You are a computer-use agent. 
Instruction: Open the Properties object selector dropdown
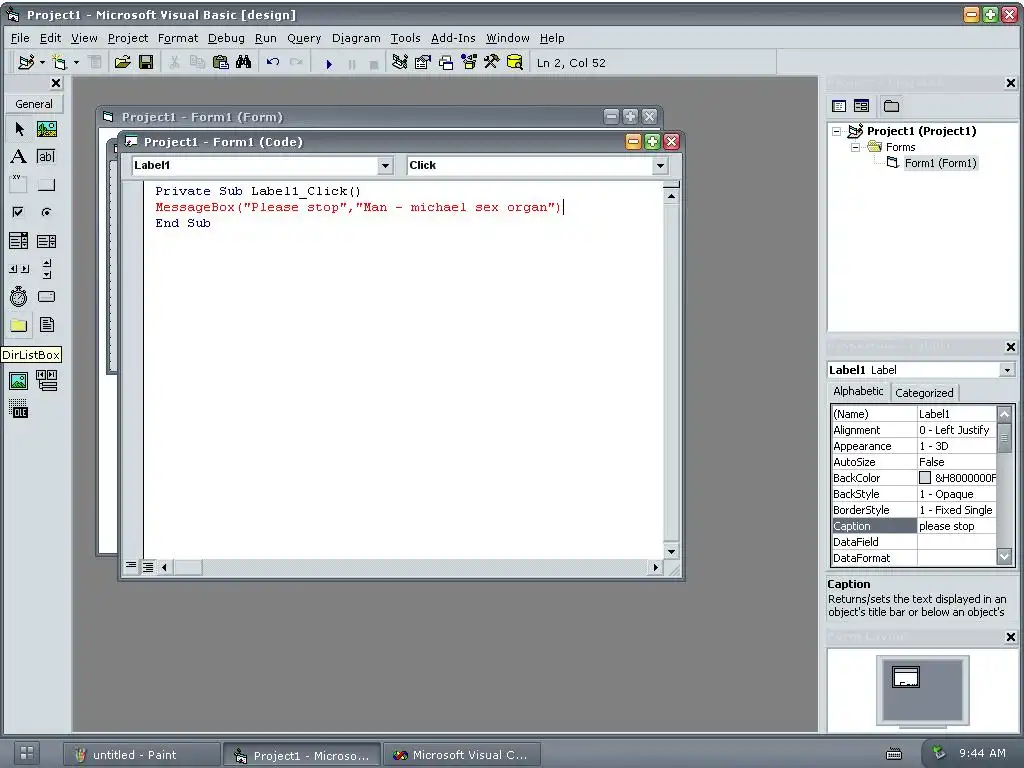[1007, 370]
